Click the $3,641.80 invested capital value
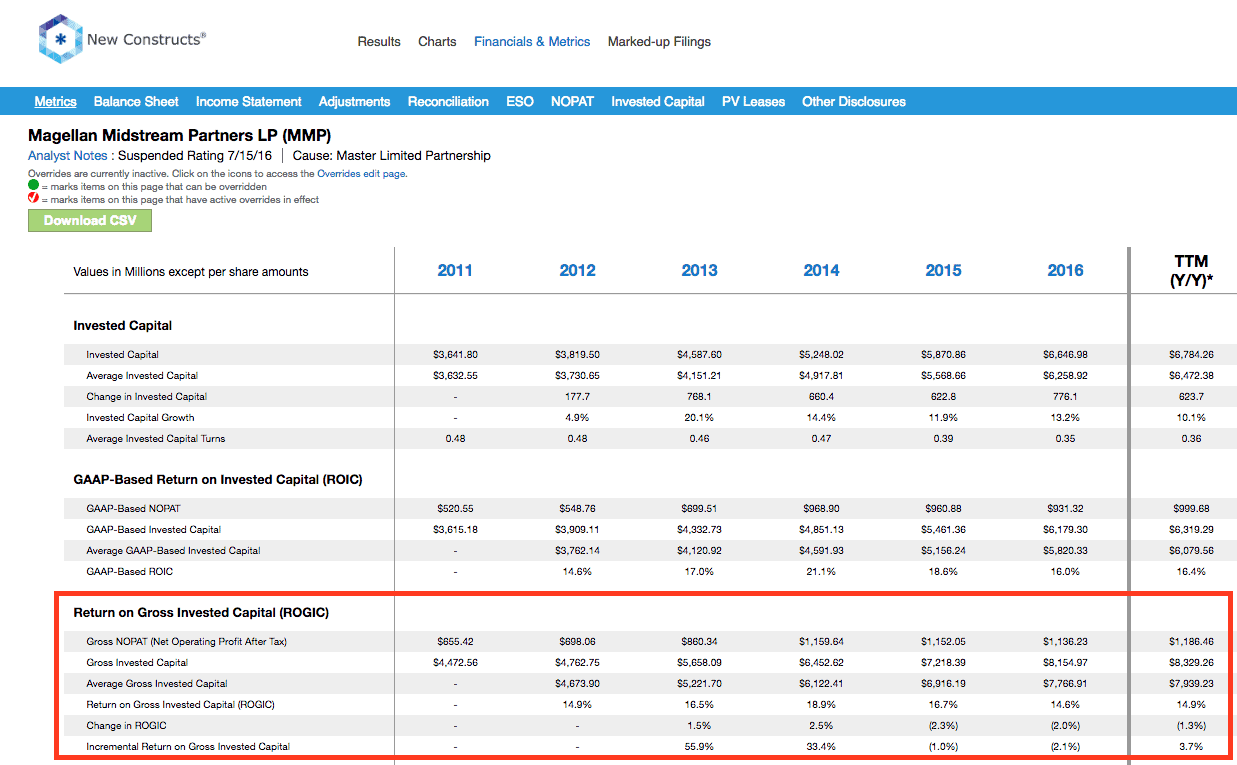1237x765 pixels. 455,354
